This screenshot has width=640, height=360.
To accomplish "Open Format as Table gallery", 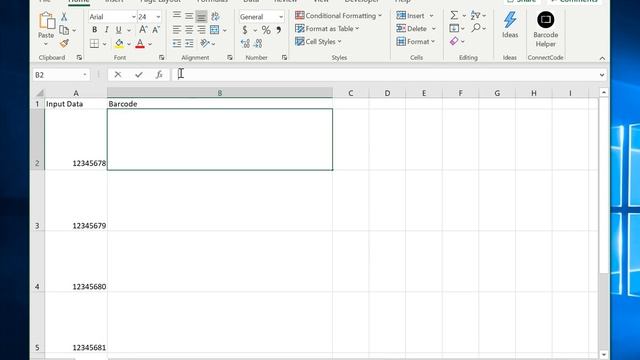I will coord(327,29).
